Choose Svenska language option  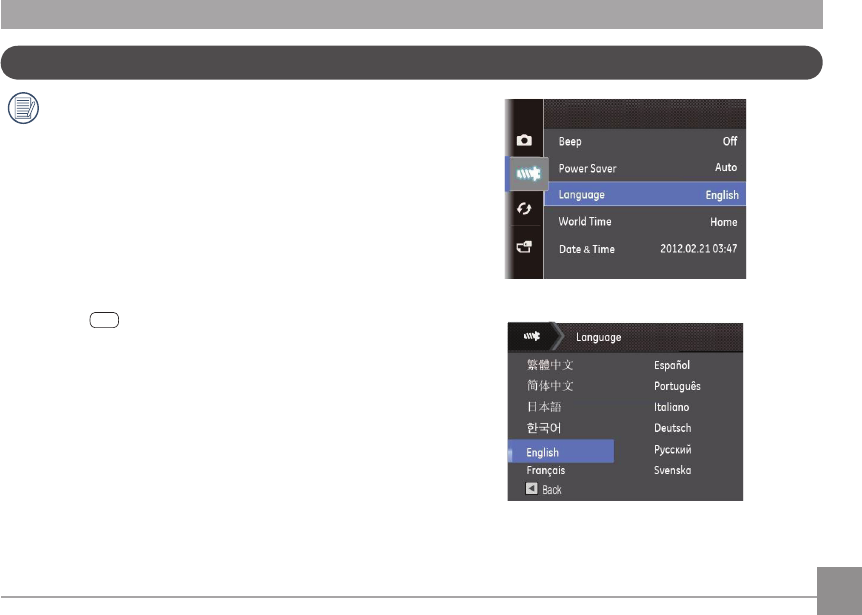pyautogui.click(x=672, y=470)
